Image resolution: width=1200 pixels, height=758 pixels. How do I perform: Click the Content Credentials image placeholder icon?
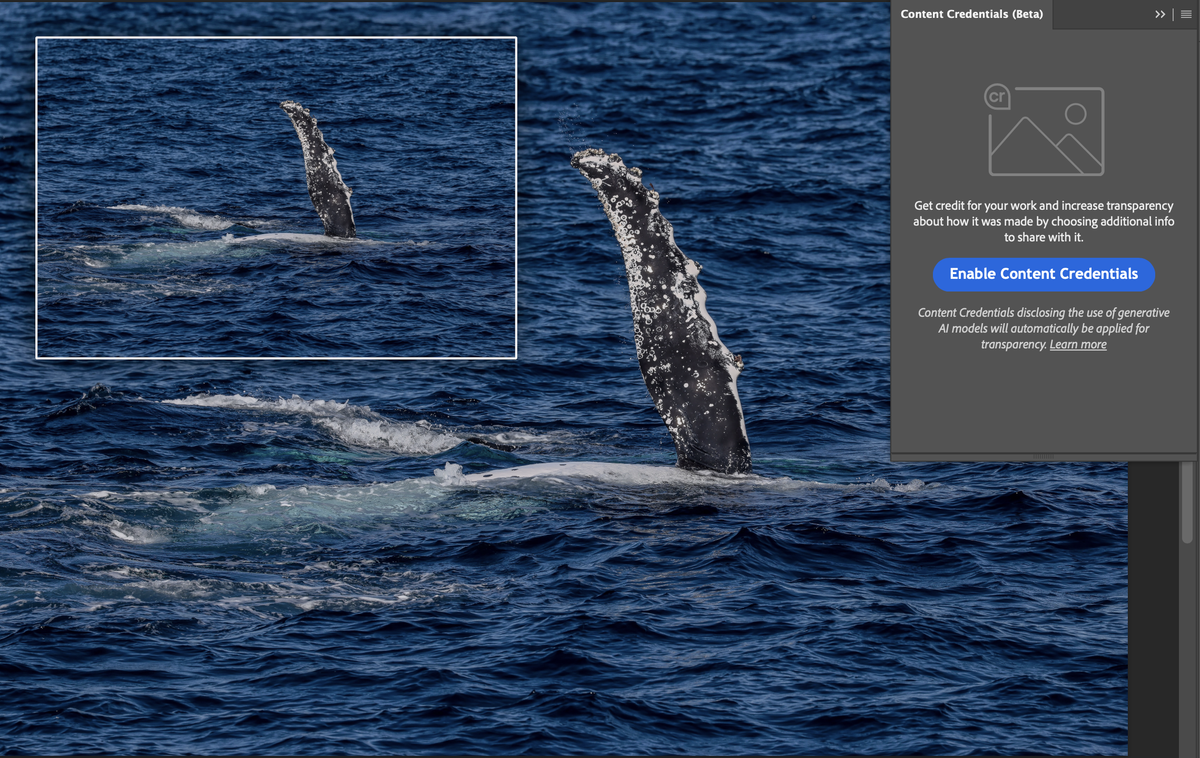point(1044,130)
